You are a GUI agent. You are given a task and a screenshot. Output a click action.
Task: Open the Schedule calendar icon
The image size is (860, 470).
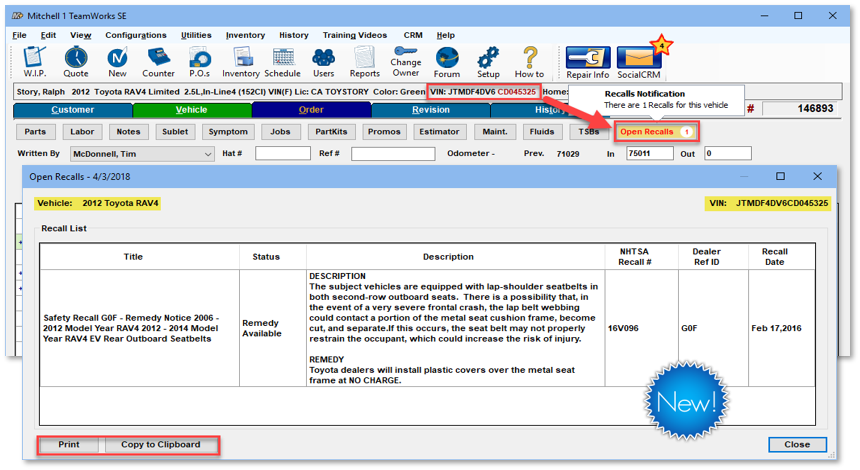[x=282, y=61]
